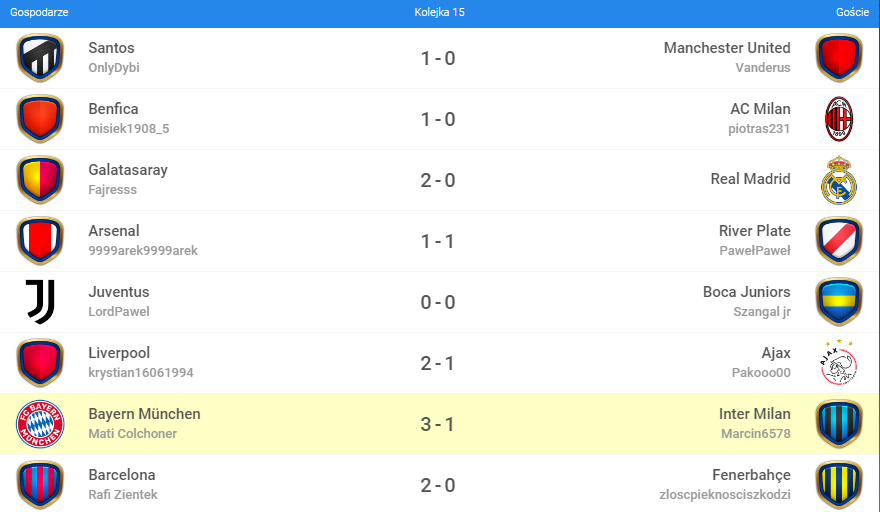Click the Juventus logo
The width and height of the screenshot is (880, 512).
click(40, 302)
